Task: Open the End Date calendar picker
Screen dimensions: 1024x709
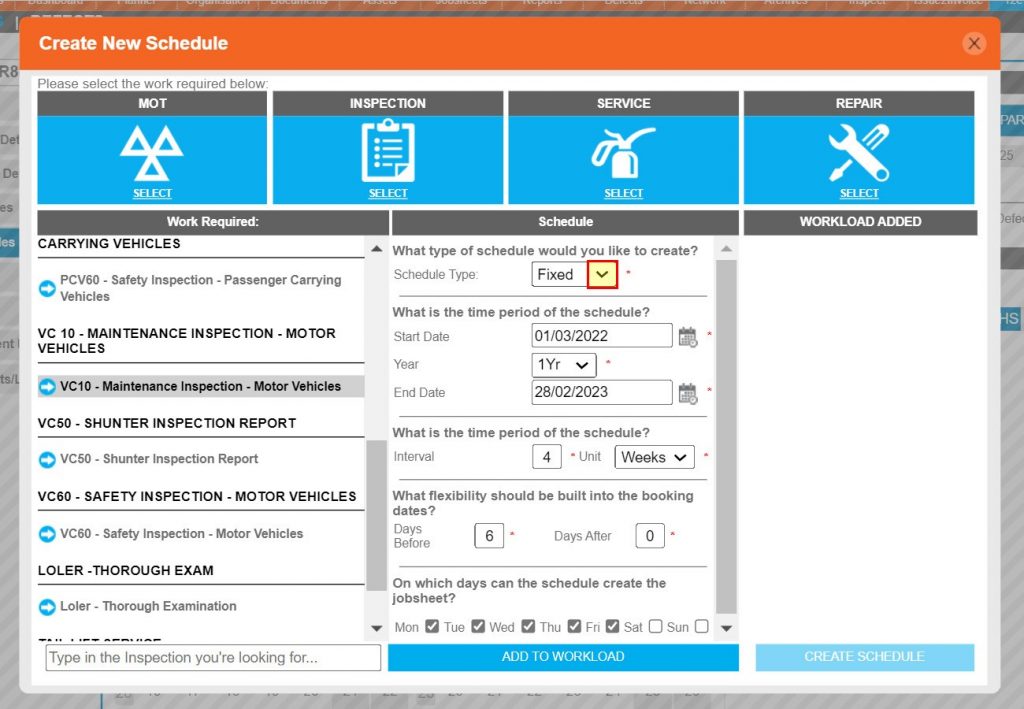Action: click(x=687, y=393)
